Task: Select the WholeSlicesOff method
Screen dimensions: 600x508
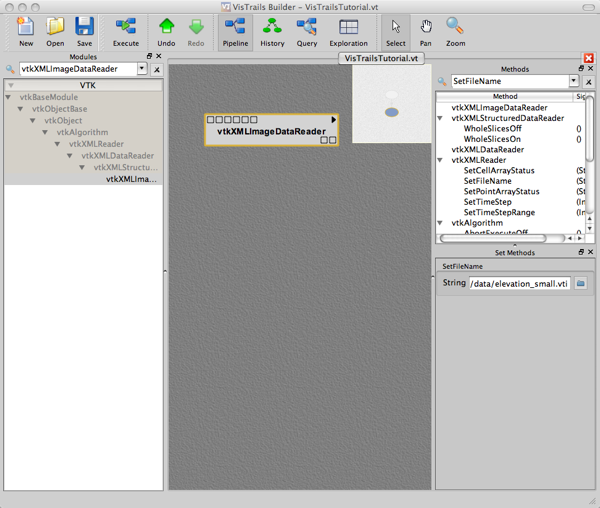Action: (x=492, y=129)
